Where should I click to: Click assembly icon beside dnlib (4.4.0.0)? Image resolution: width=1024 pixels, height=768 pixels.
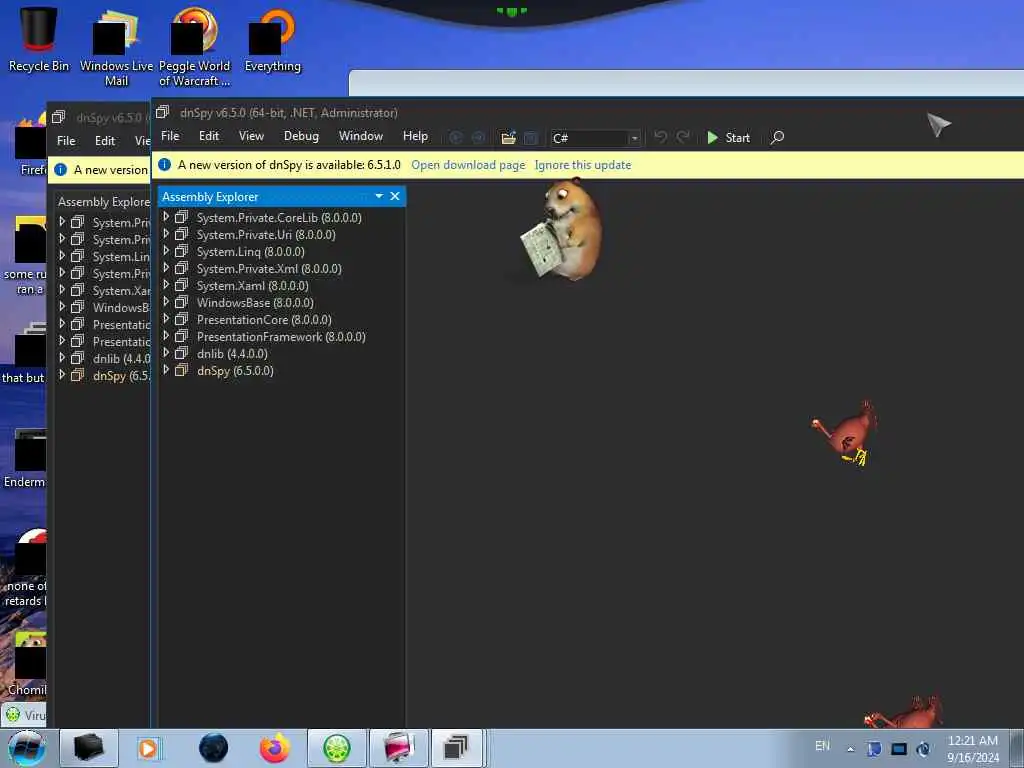pos(182,353)
